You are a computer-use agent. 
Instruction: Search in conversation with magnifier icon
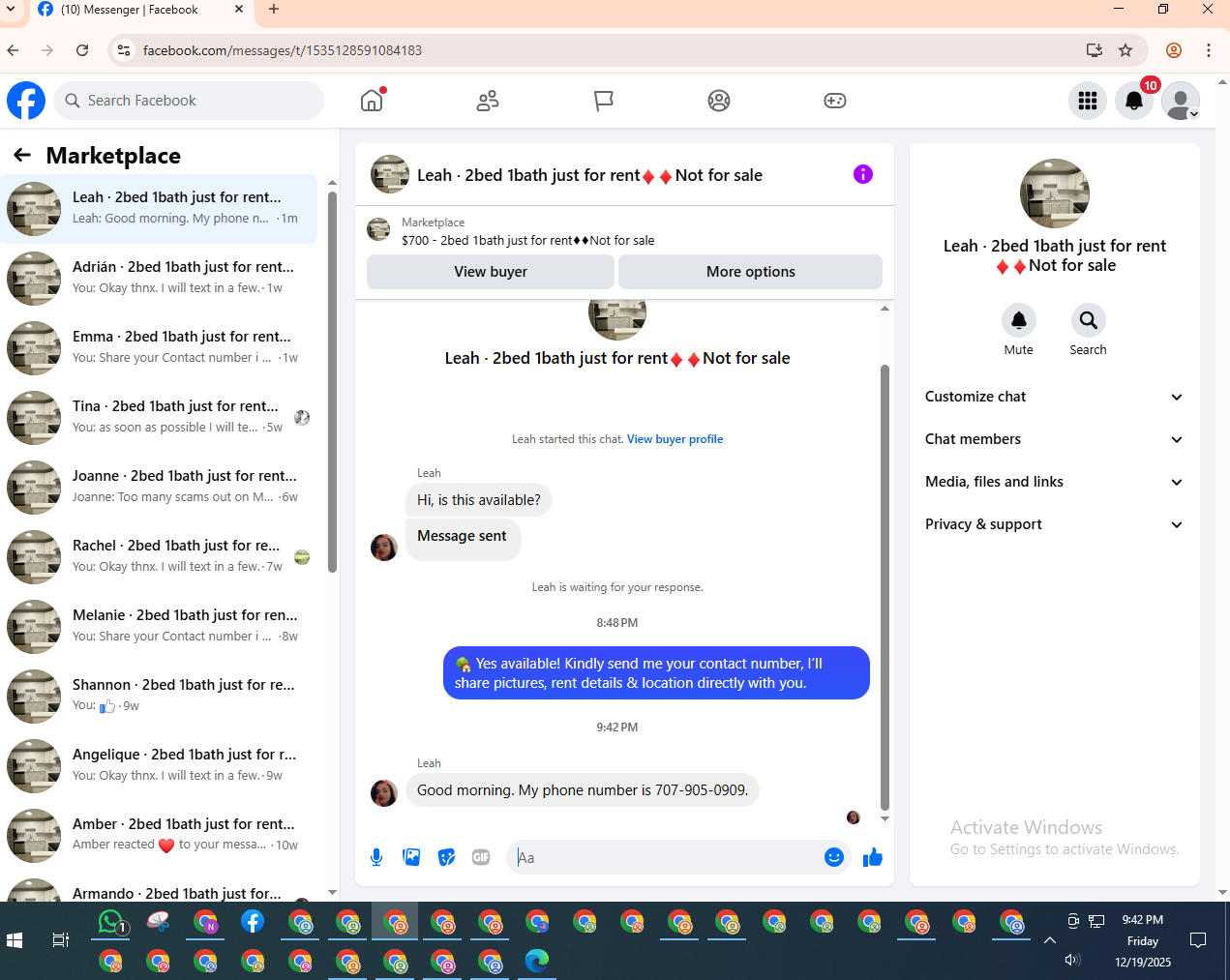(x=1088, y=320)
